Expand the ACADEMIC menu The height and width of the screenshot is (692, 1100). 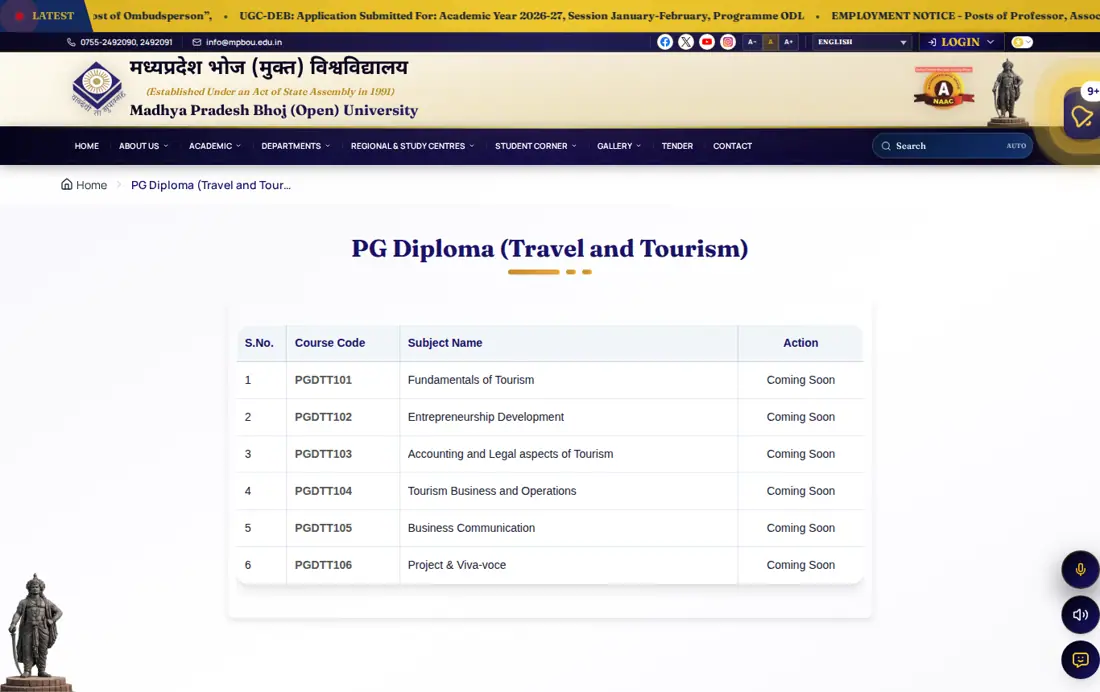point(215,146)
